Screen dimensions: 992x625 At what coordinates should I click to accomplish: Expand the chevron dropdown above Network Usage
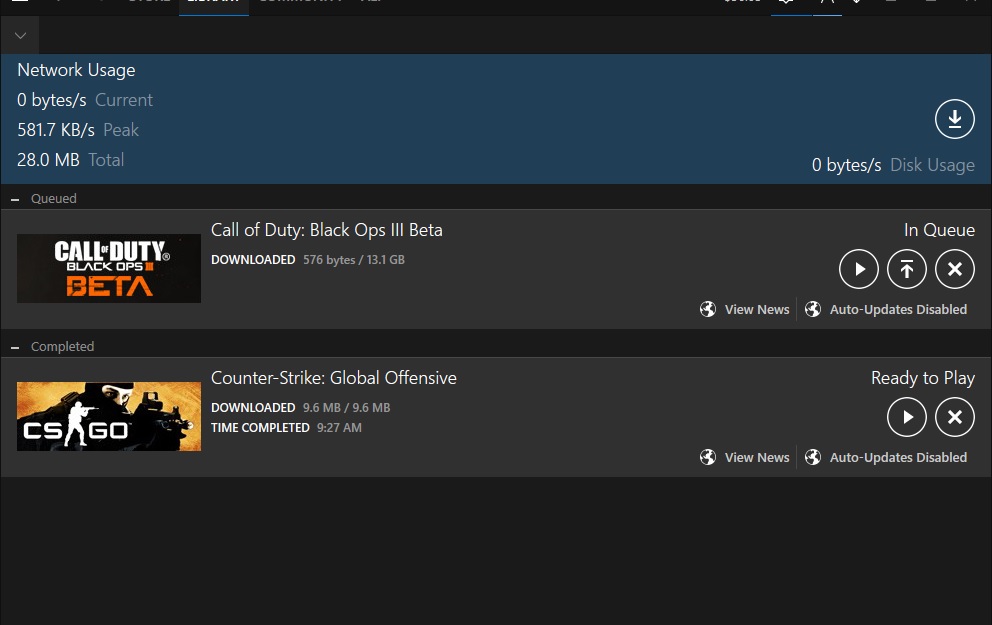click(x=20, y=37)
